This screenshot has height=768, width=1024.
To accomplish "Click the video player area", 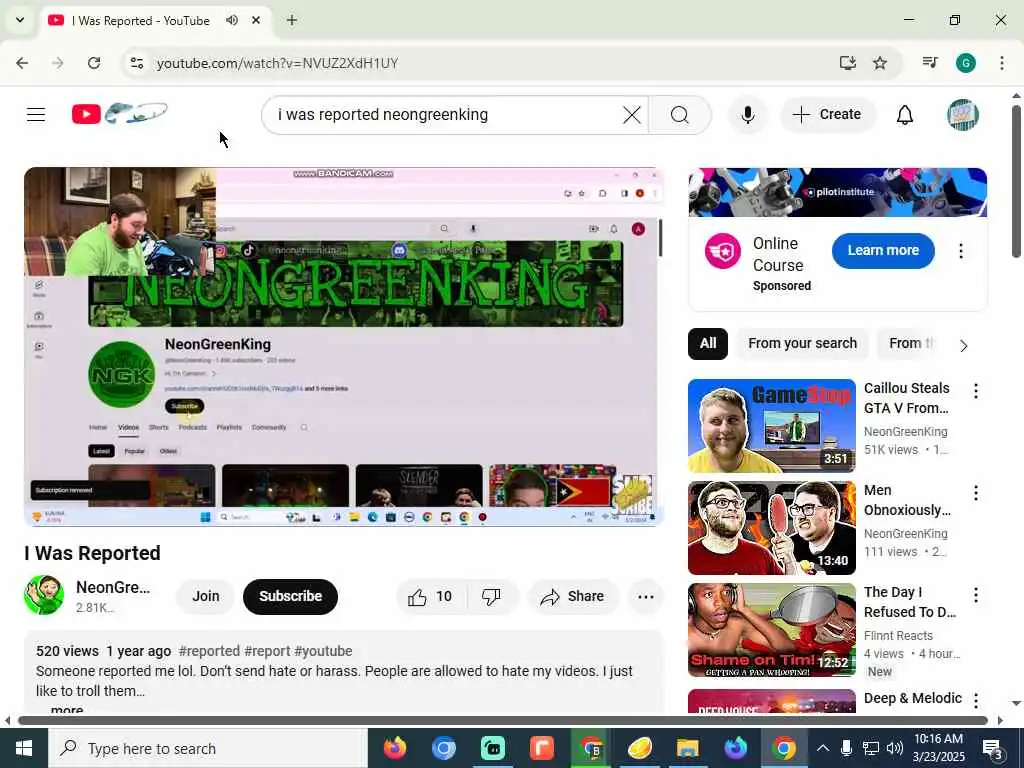I will coord(344,347).
